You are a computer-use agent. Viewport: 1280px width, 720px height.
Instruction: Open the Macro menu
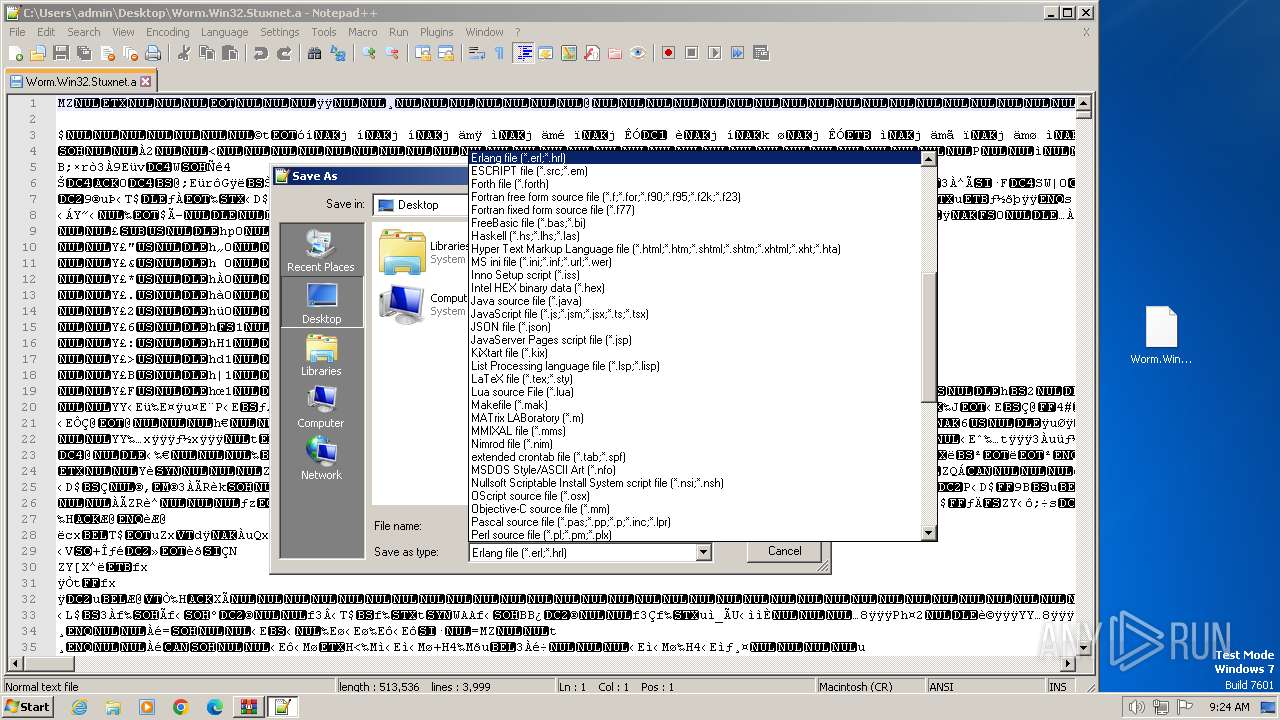pyautogui.click(x=362, y=32)
